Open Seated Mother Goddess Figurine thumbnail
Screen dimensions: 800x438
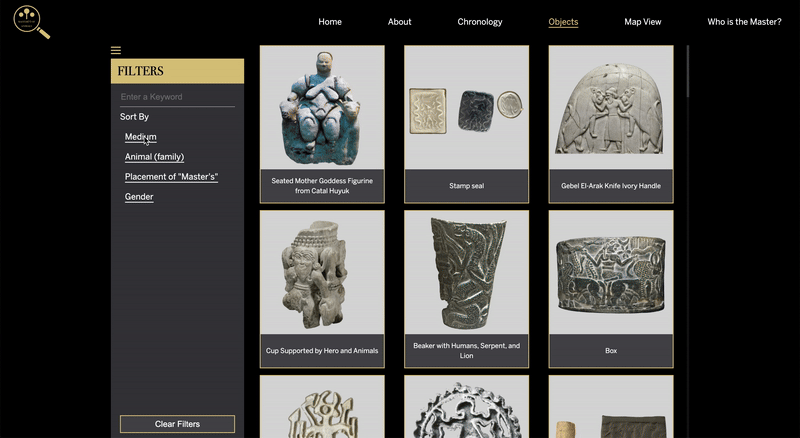click(322, 124)
